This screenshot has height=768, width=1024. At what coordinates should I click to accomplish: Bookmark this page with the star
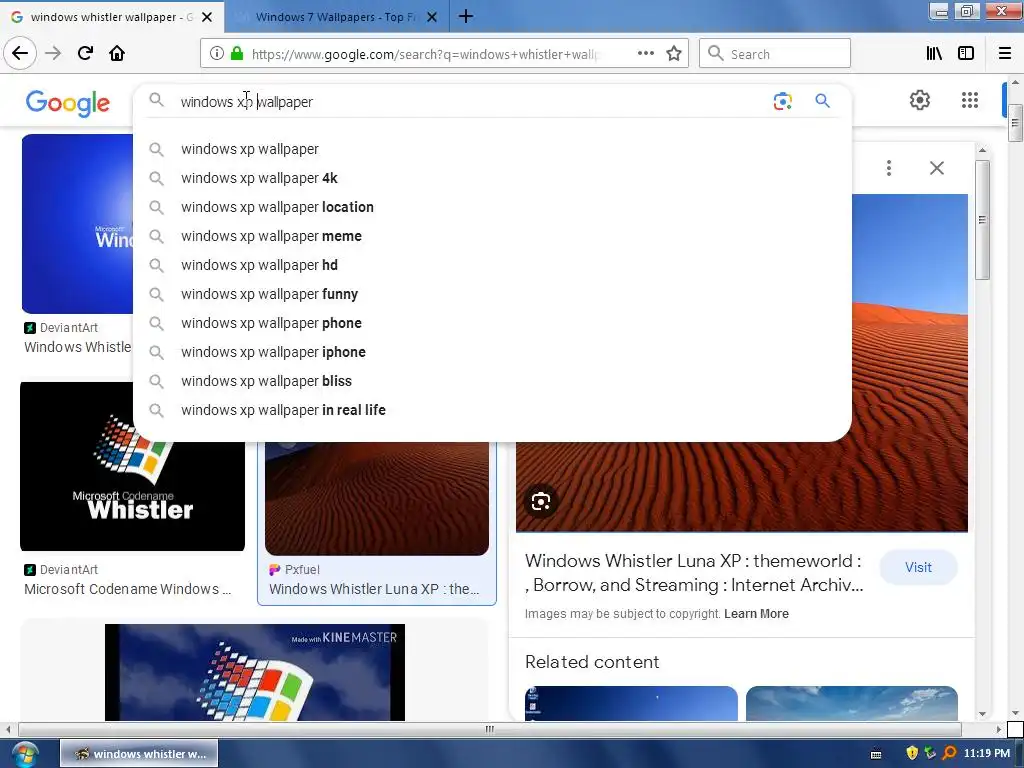674,54
